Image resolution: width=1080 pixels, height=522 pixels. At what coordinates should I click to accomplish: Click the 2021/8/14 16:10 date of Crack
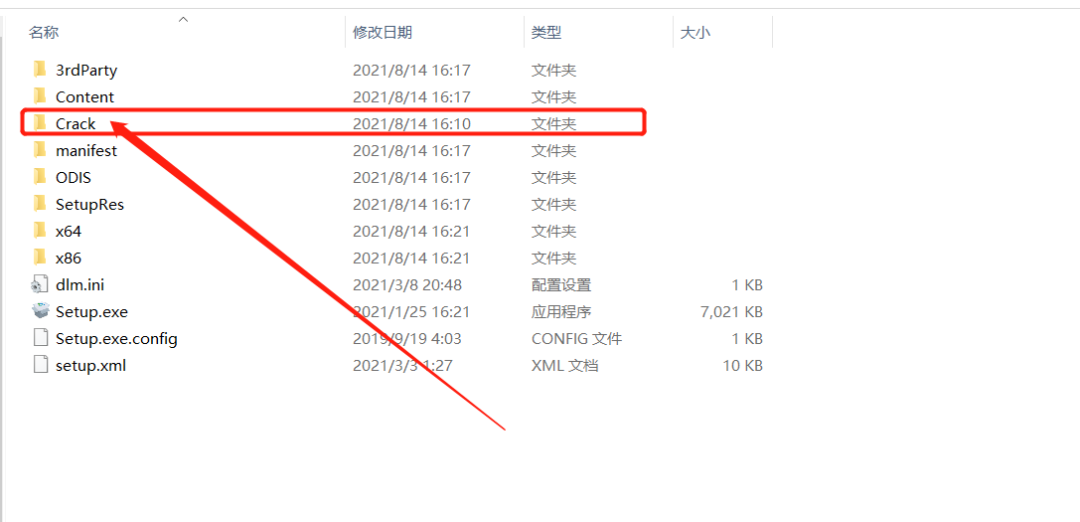tap(411, 124)
